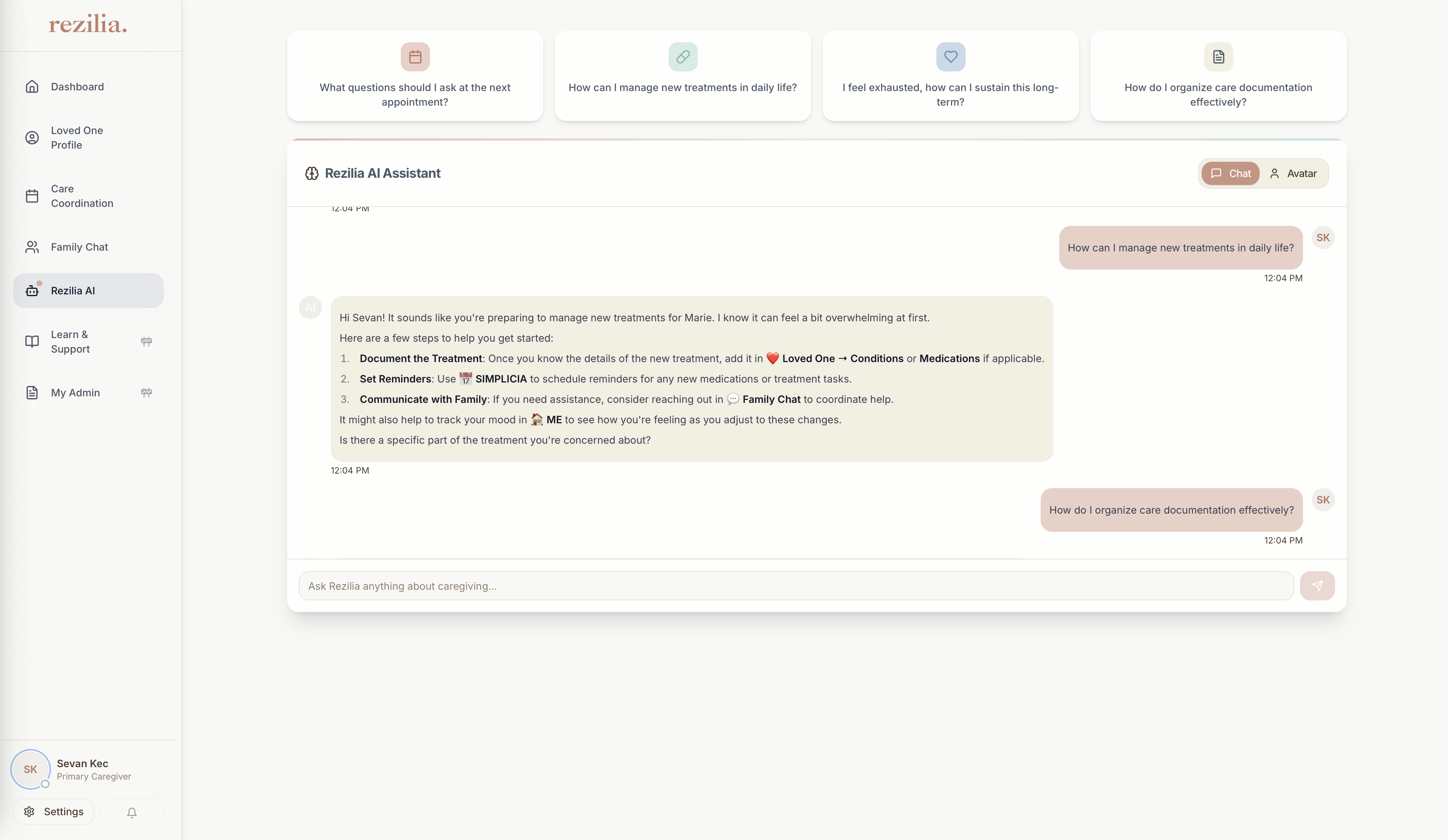Click the brain icon beside Rezilia AI Assistant
1448x840 pixels.
point(312,173)
